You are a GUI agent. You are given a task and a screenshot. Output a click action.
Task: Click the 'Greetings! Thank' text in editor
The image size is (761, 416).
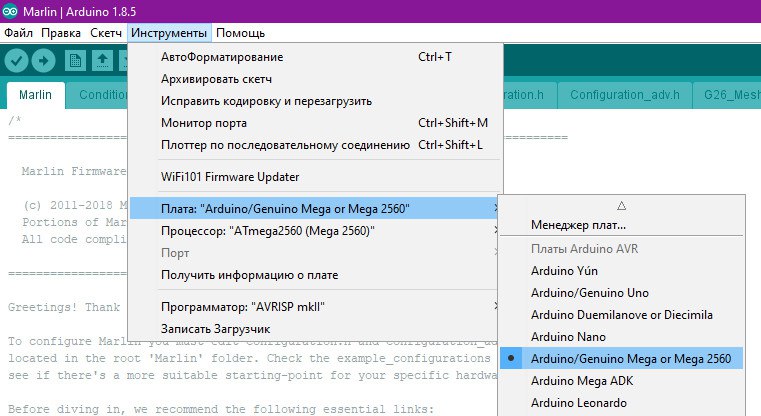click(x=64, y=307)
